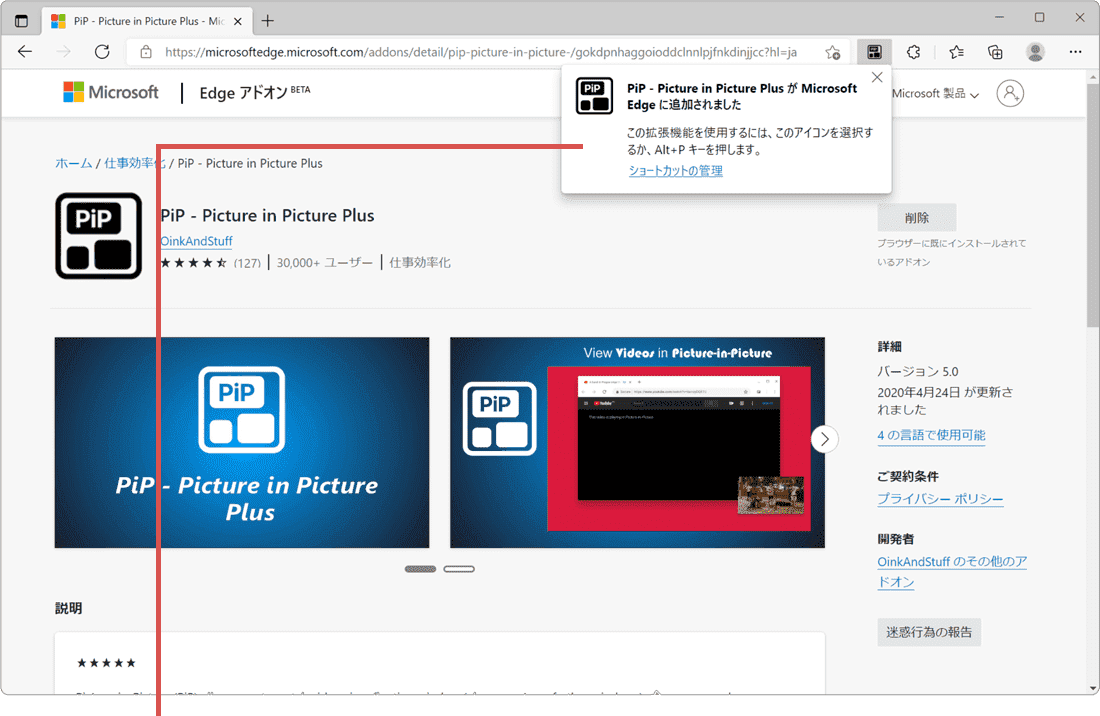Click the PiP extension logo thumbnail

click(x=98, y=236)
